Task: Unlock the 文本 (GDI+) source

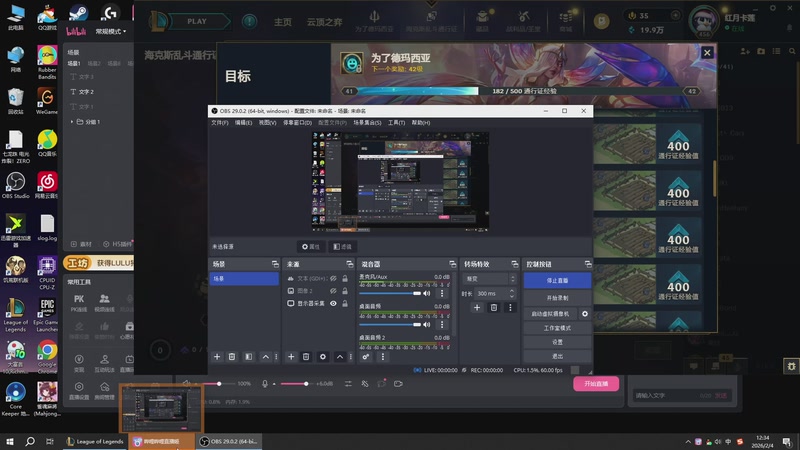Action: tap(345, 279)
